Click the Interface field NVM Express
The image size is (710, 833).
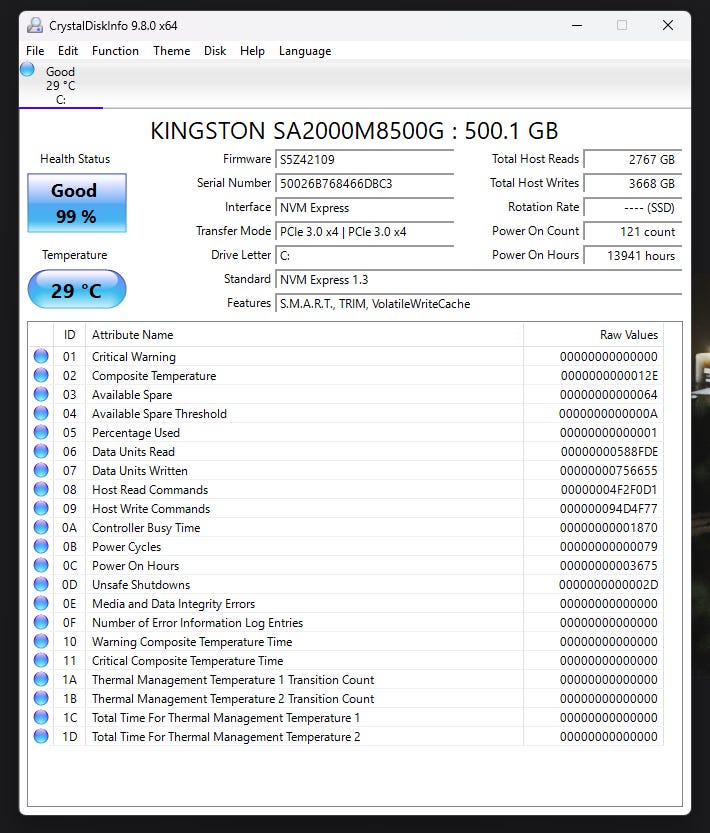(x=364, y=207)
